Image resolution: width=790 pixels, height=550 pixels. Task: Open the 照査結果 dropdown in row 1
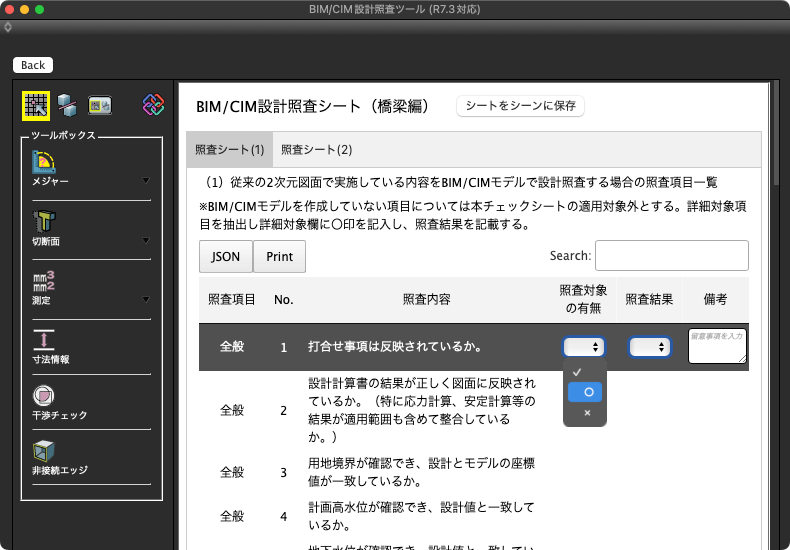[x=649, y=347]
